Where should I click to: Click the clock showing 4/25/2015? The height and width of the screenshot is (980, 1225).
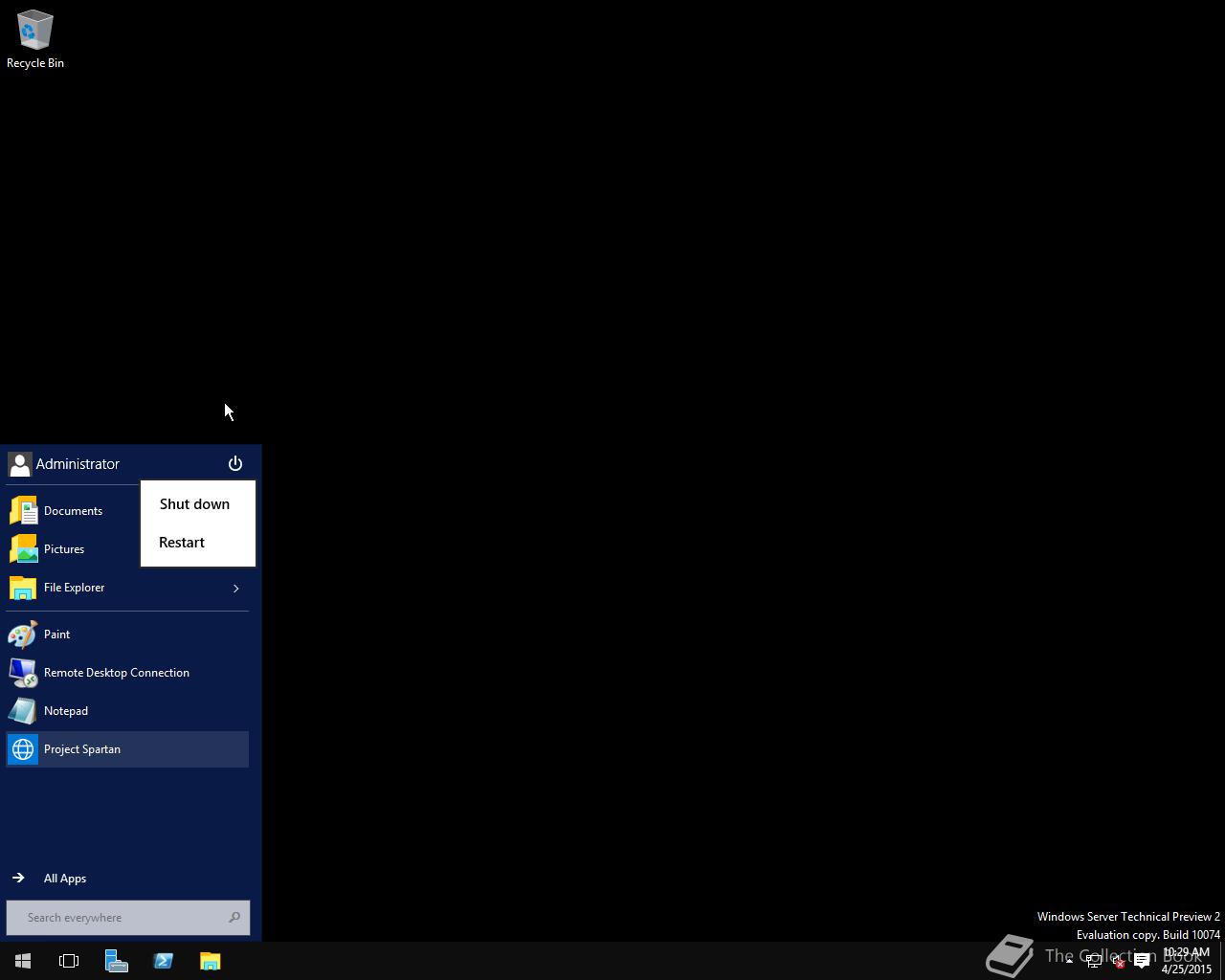pyautogui.click(x=1187, y=961)
